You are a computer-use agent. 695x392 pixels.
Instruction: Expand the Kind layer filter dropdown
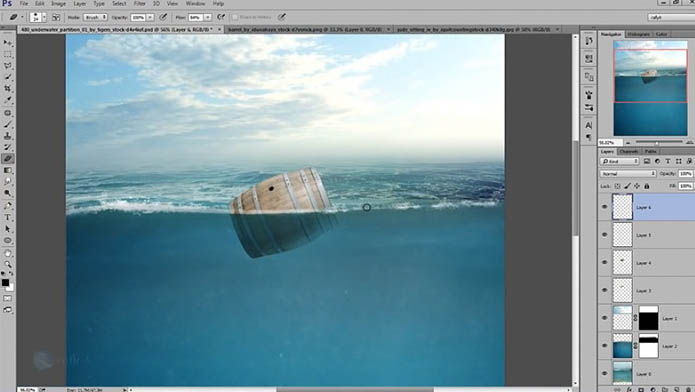click(x=619, y=161)
